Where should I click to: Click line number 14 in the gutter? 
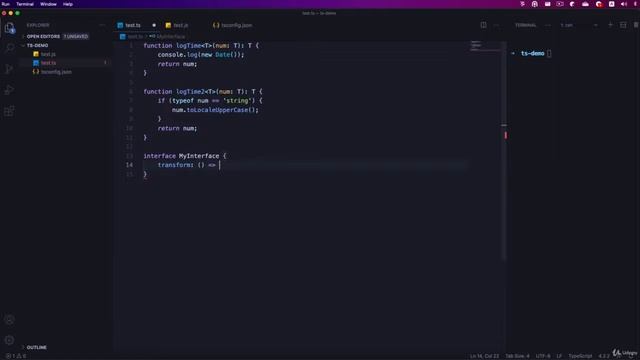(x=129, y=165)
